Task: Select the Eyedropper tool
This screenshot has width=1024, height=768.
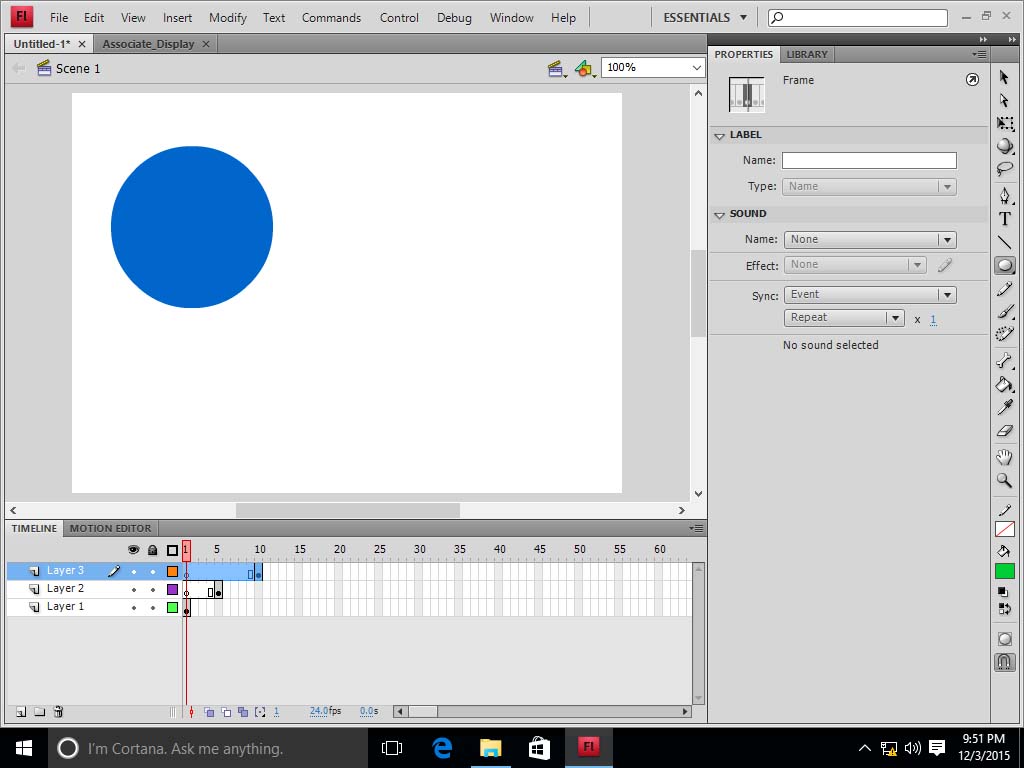Action: [x=1004, y=407]
